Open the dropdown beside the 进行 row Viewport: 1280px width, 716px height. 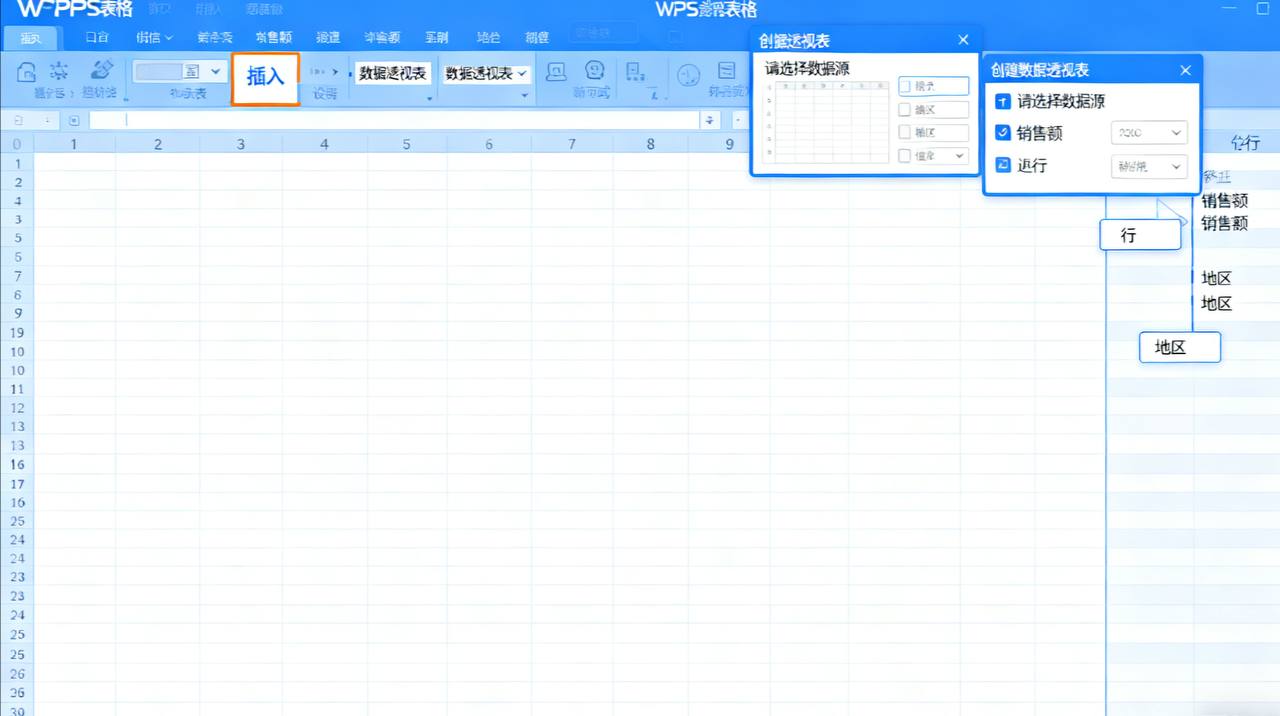(x=1149, y=166)
